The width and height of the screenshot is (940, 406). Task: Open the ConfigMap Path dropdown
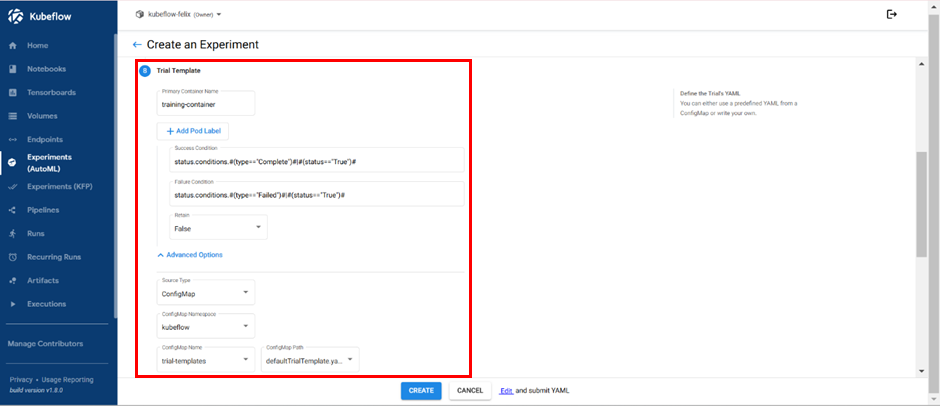(310, 359)
